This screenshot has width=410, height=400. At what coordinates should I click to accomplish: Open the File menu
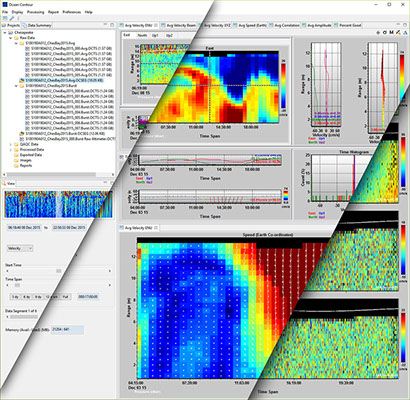pyautogui.click(x=5, y=12)
